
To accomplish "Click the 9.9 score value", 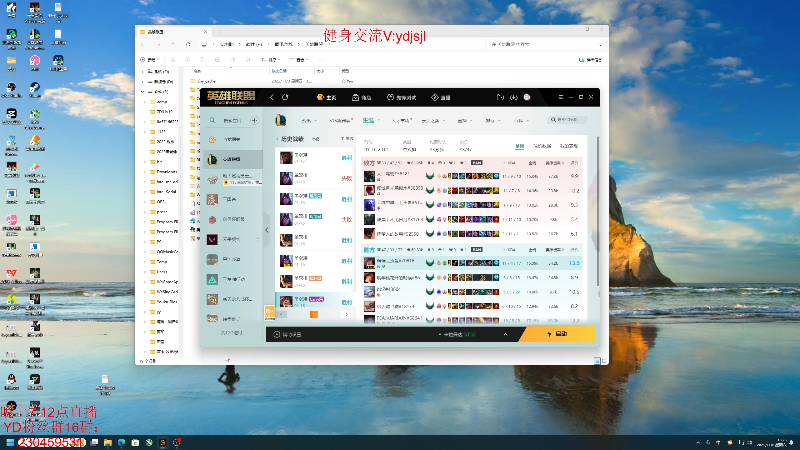I will pos(574,176).
